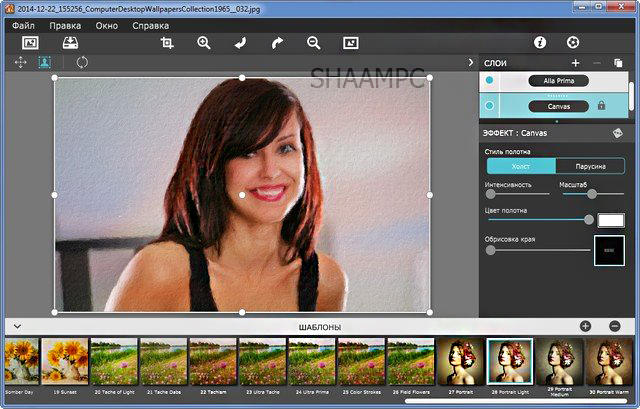Click the bottom-right image corner handle
This screenshot has height=409, width=640.
pyautogui.click(x=429, y=312)
